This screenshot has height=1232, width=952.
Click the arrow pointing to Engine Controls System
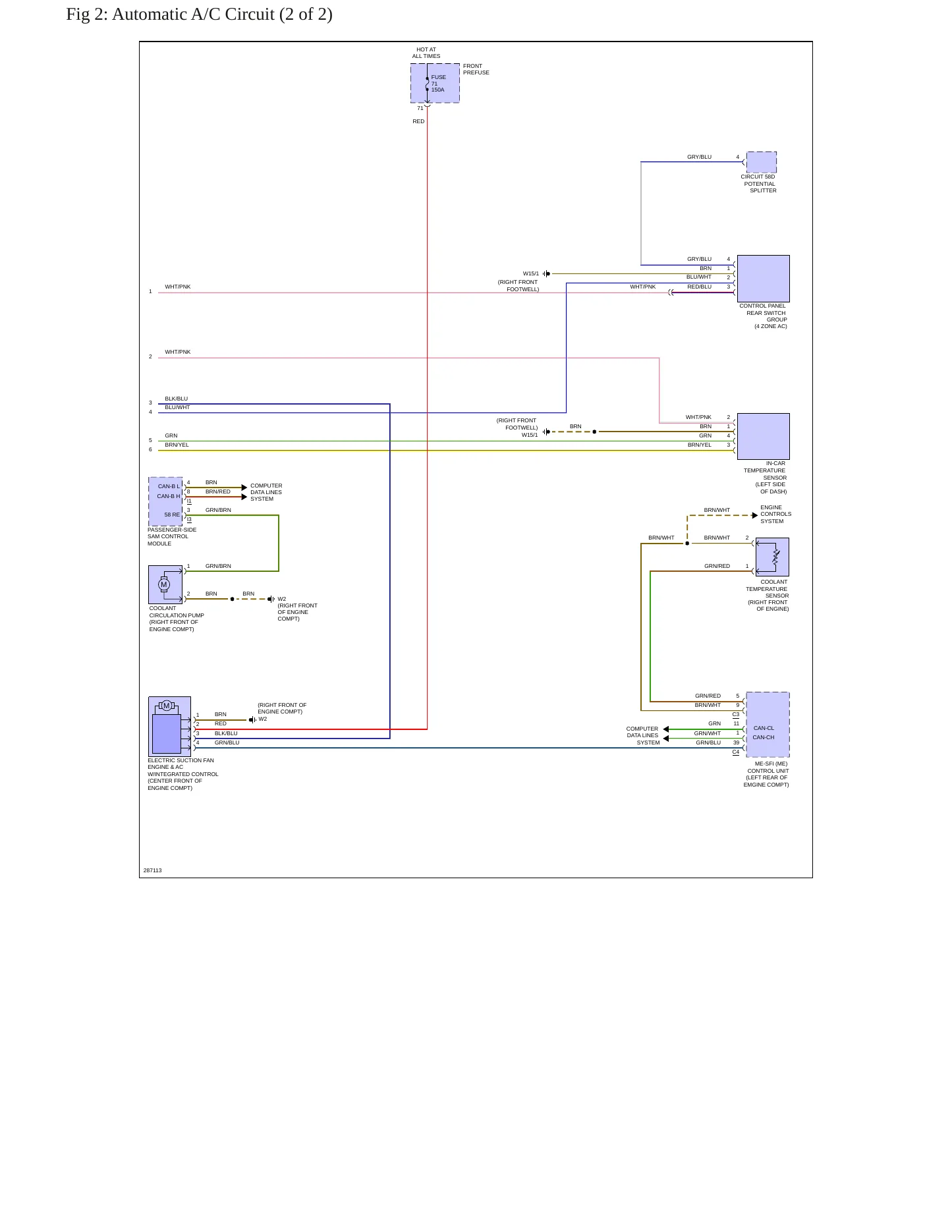coord(754,515)
